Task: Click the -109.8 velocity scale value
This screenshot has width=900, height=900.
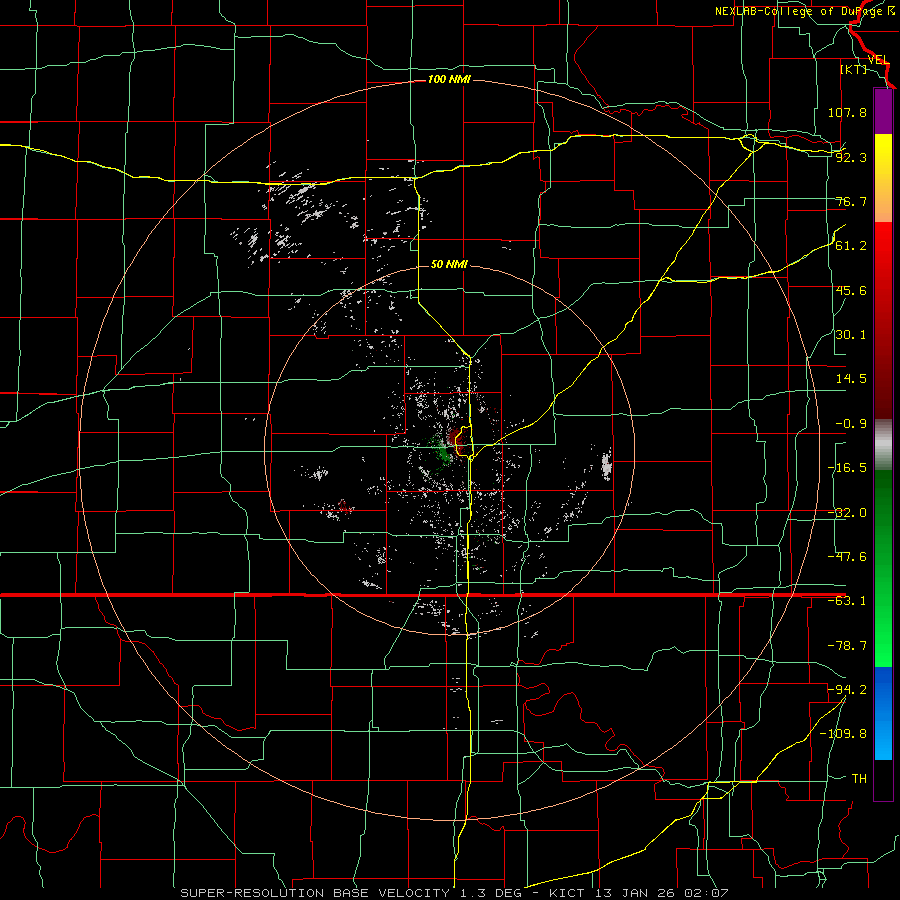Action: click(x=843, y=734)
